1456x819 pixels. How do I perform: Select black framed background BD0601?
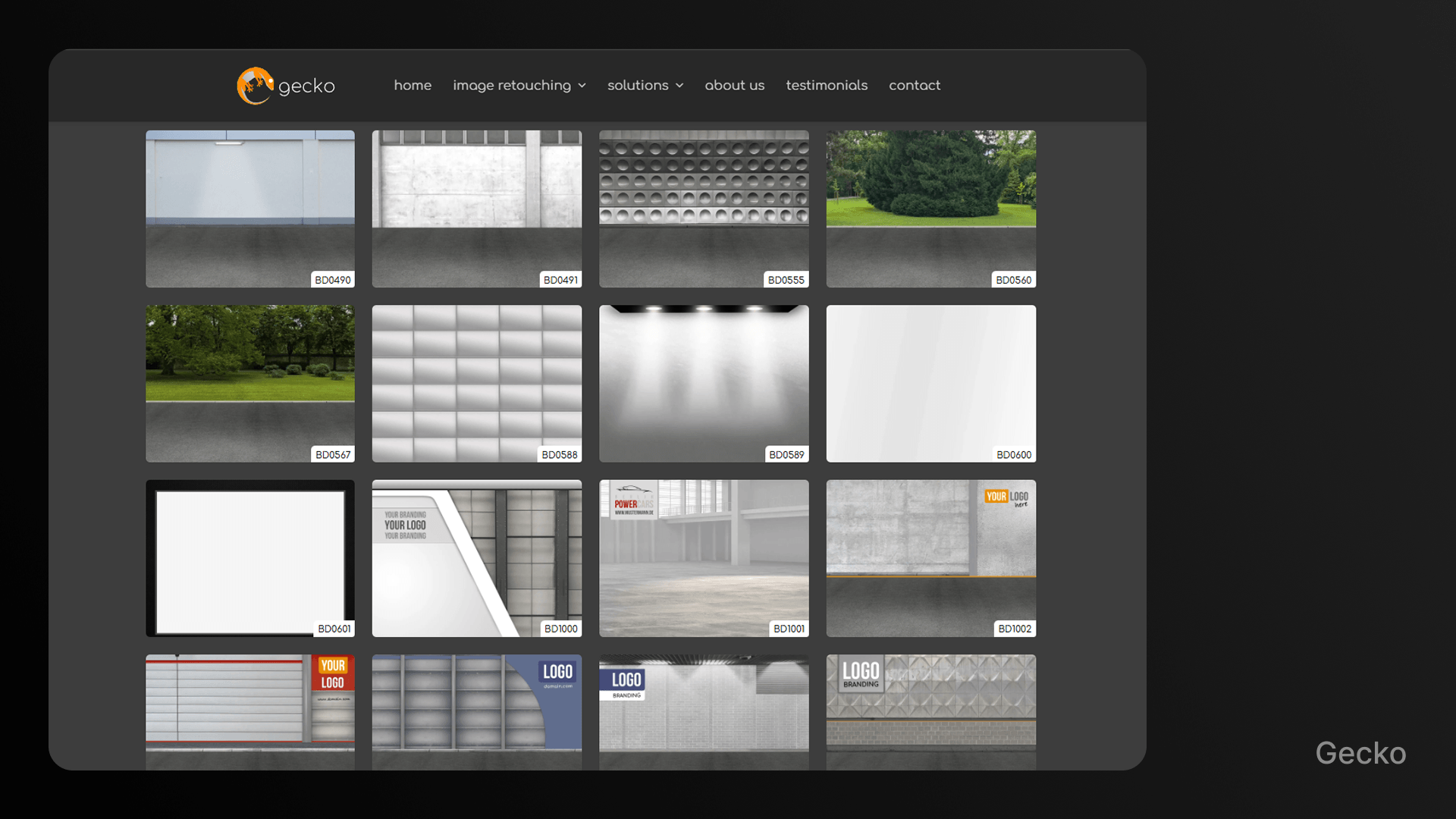point(249,557)
